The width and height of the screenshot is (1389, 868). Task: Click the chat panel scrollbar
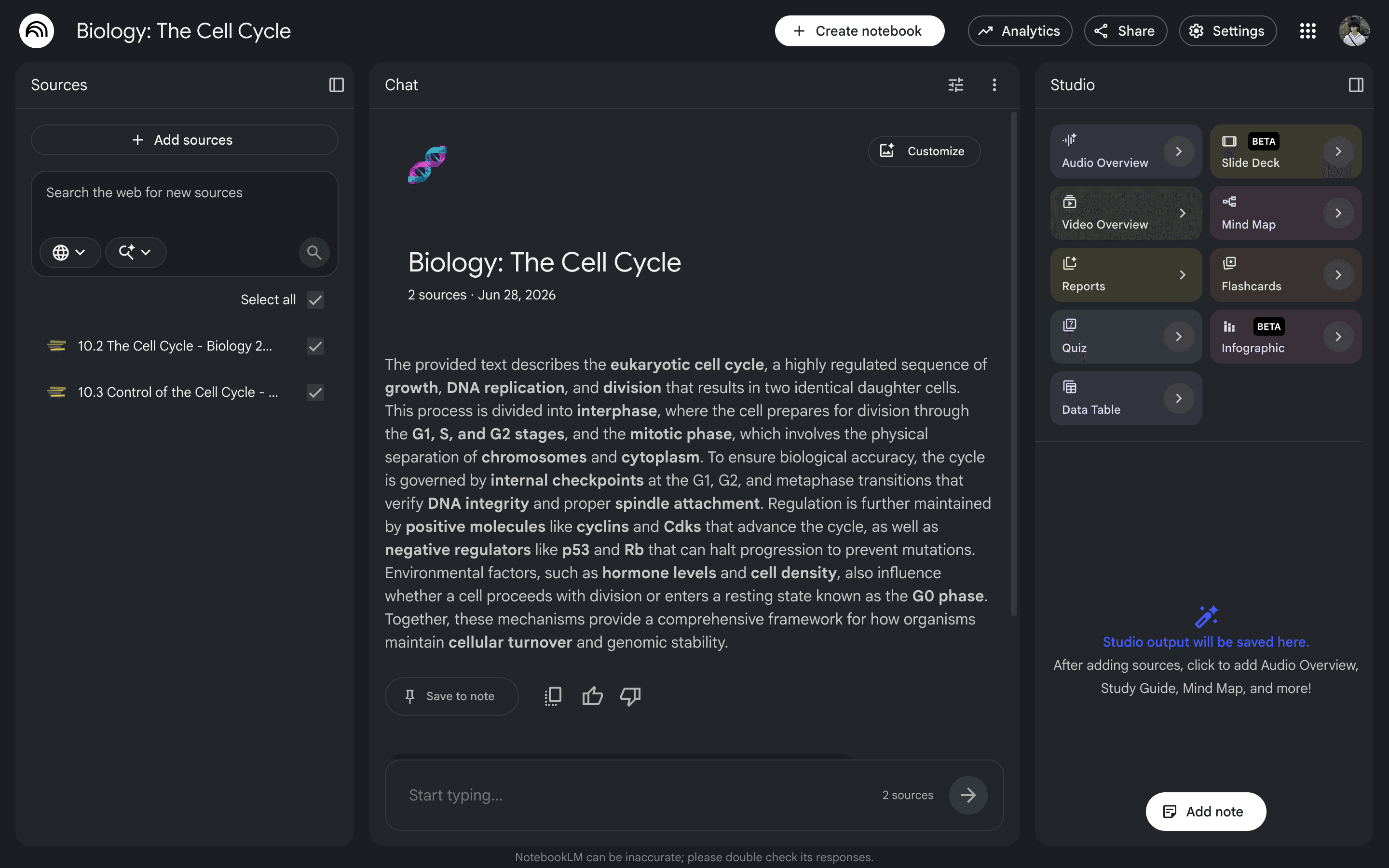[1013, 365]
